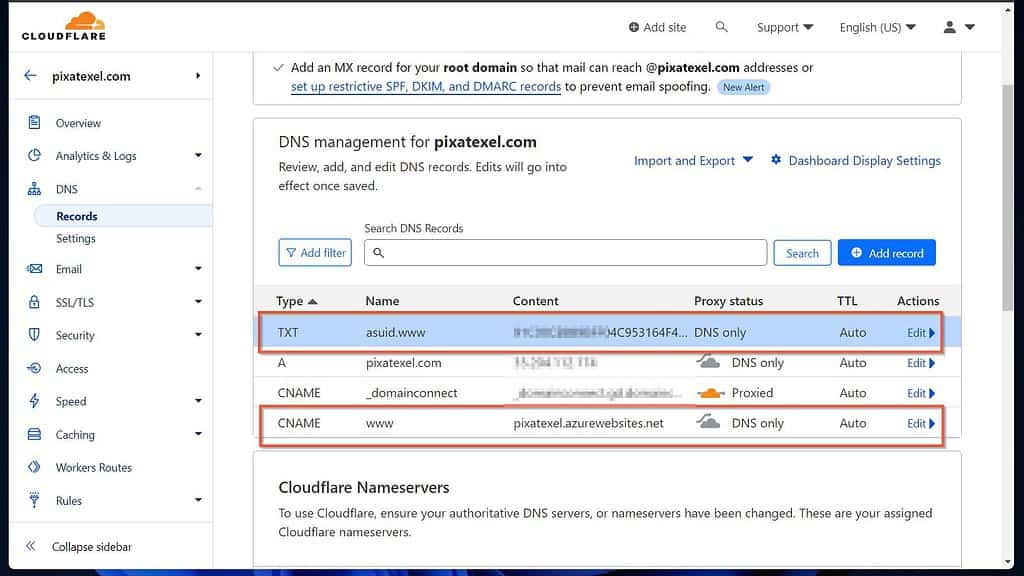
Task: Click the Caching drive icon
Action: pyautogui.click(x=35, y=434)
